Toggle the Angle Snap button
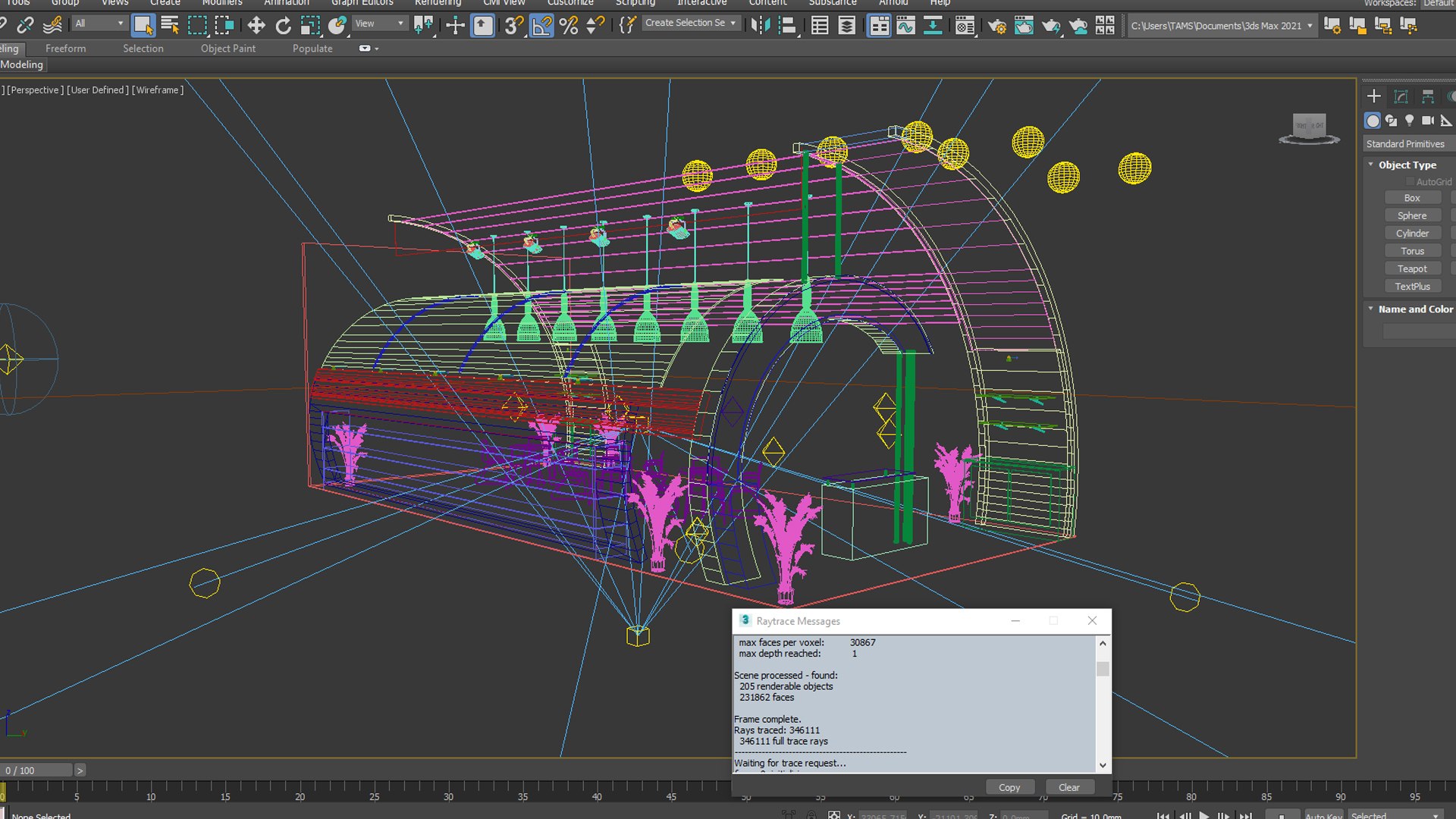This screenshot has width=1456, height=819. pos(541,26)
